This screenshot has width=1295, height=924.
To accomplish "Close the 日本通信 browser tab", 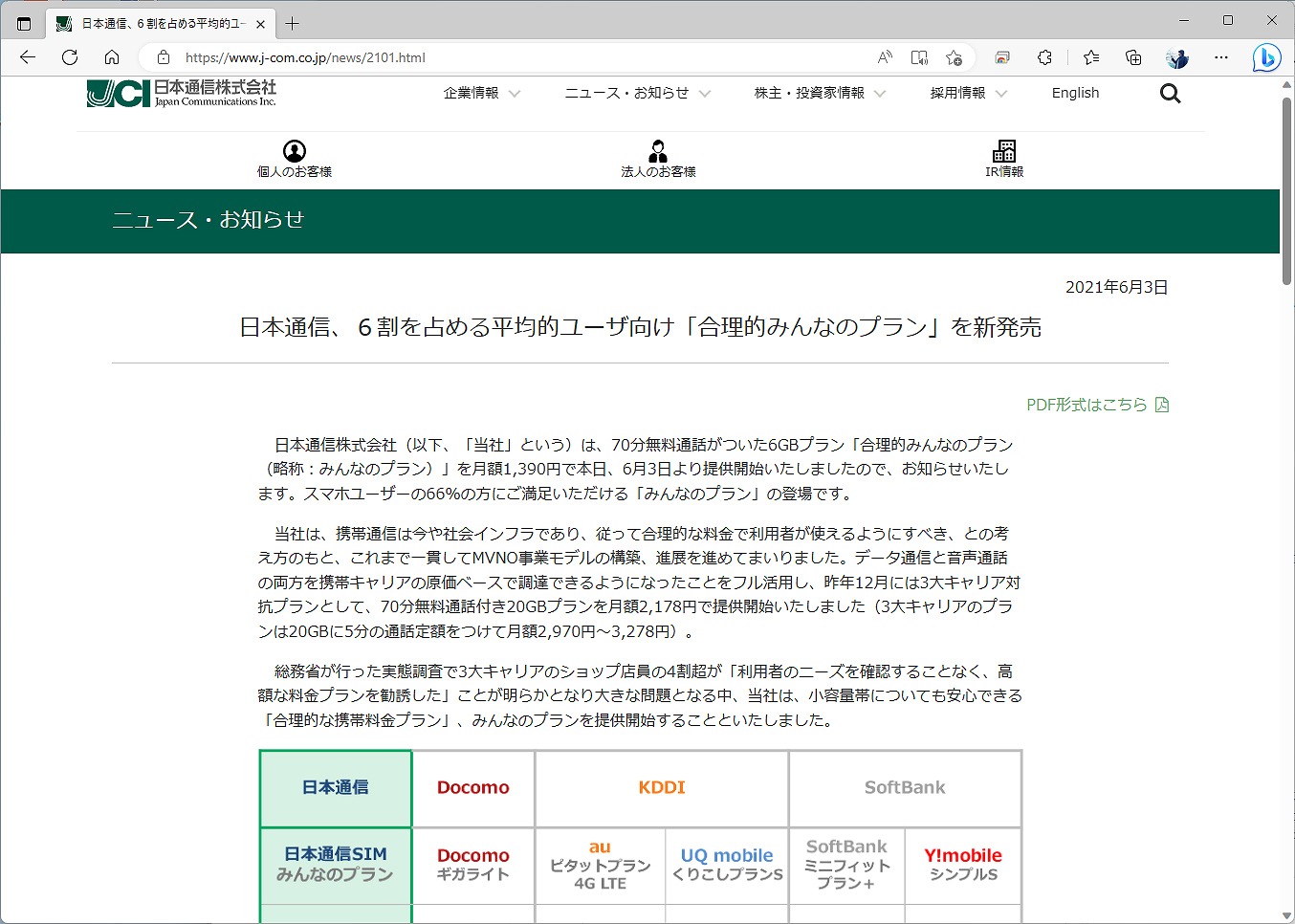I will (x=261, y=23).
